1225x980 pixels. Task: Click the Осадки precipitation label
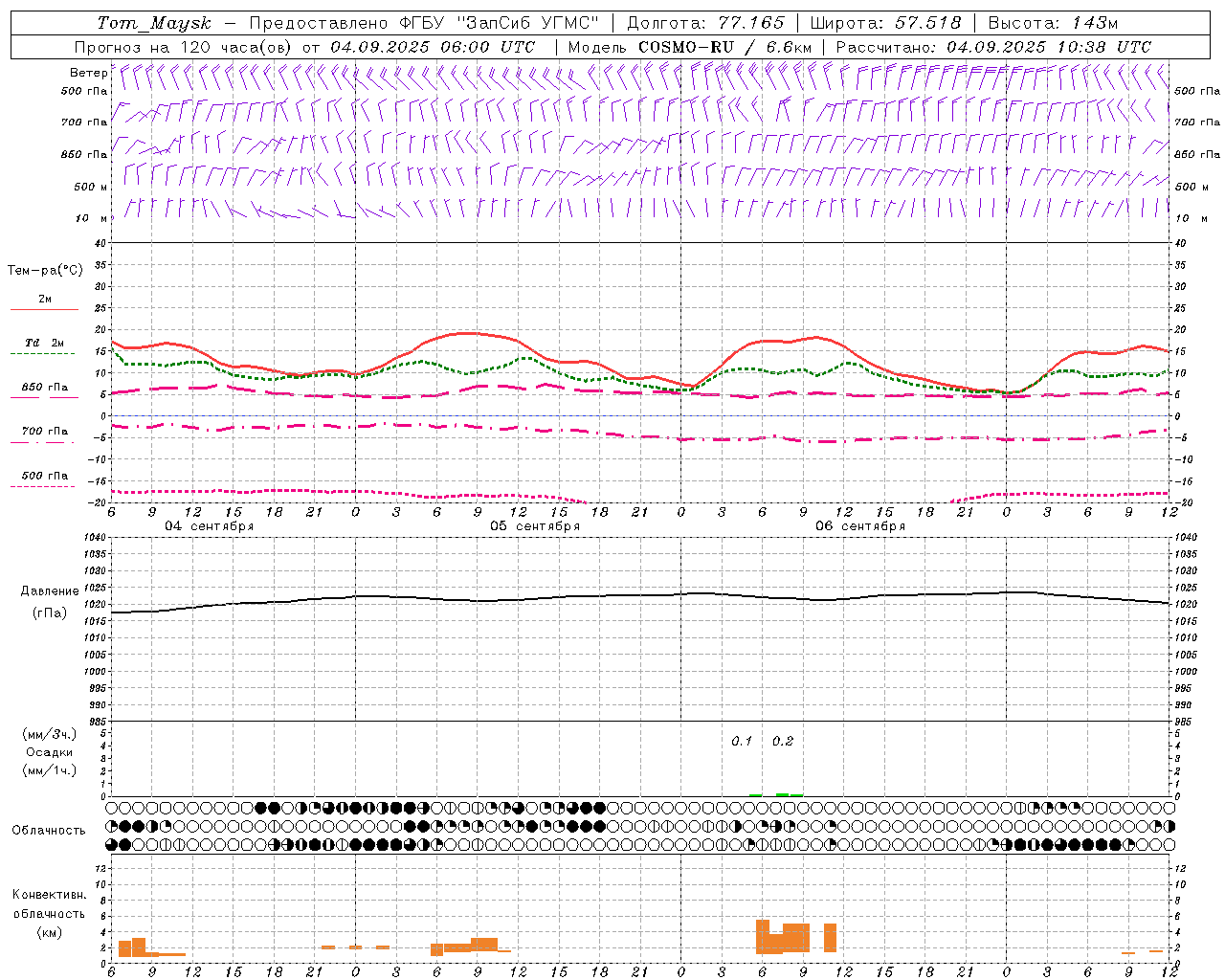(x=50, y=752)
